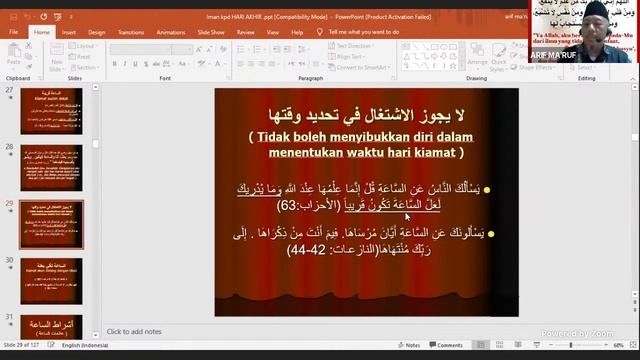Click to add notes area

pos(134,331)
